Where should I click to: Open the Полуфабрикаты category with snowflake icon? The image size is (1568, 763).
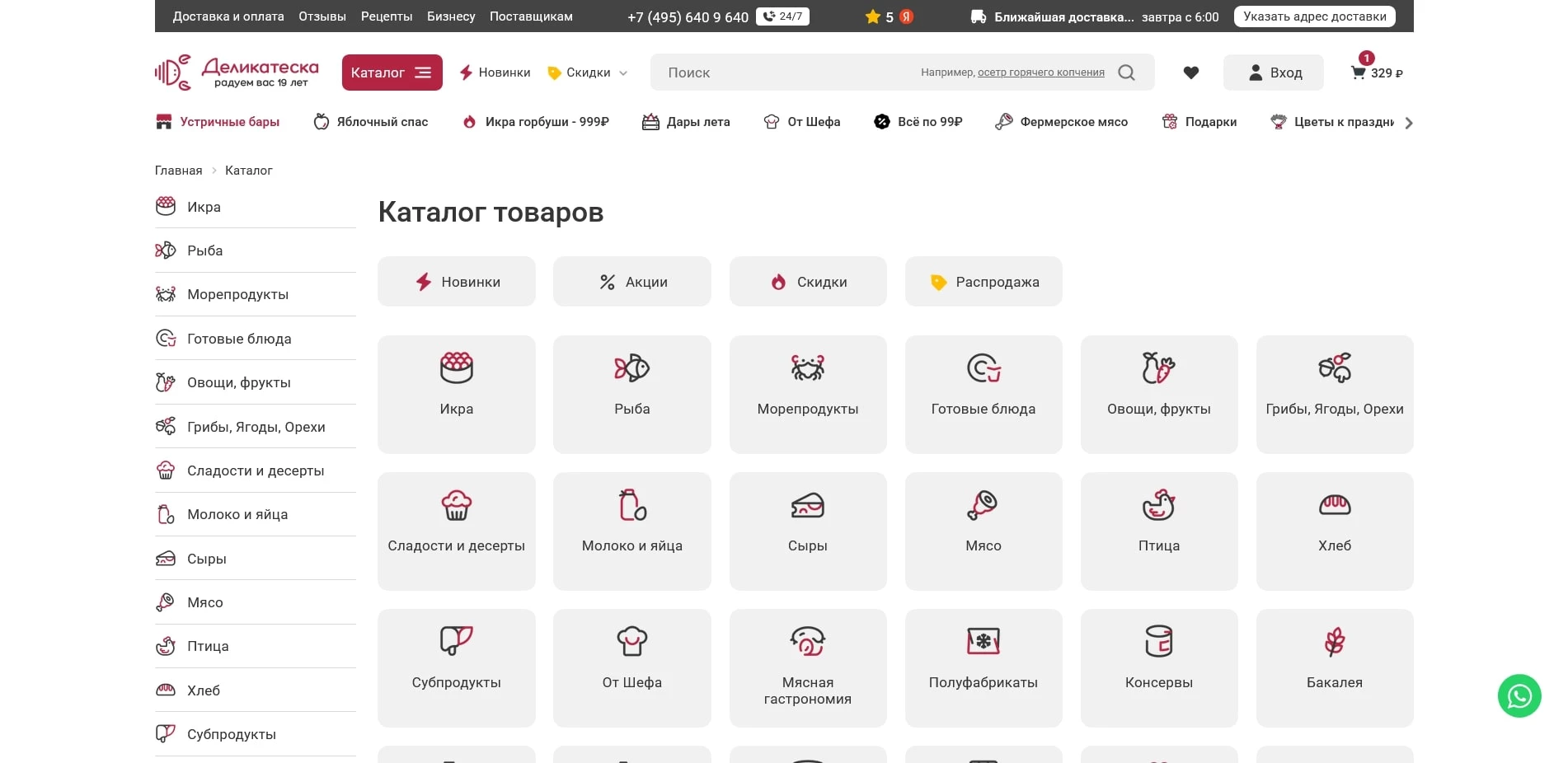983,668
